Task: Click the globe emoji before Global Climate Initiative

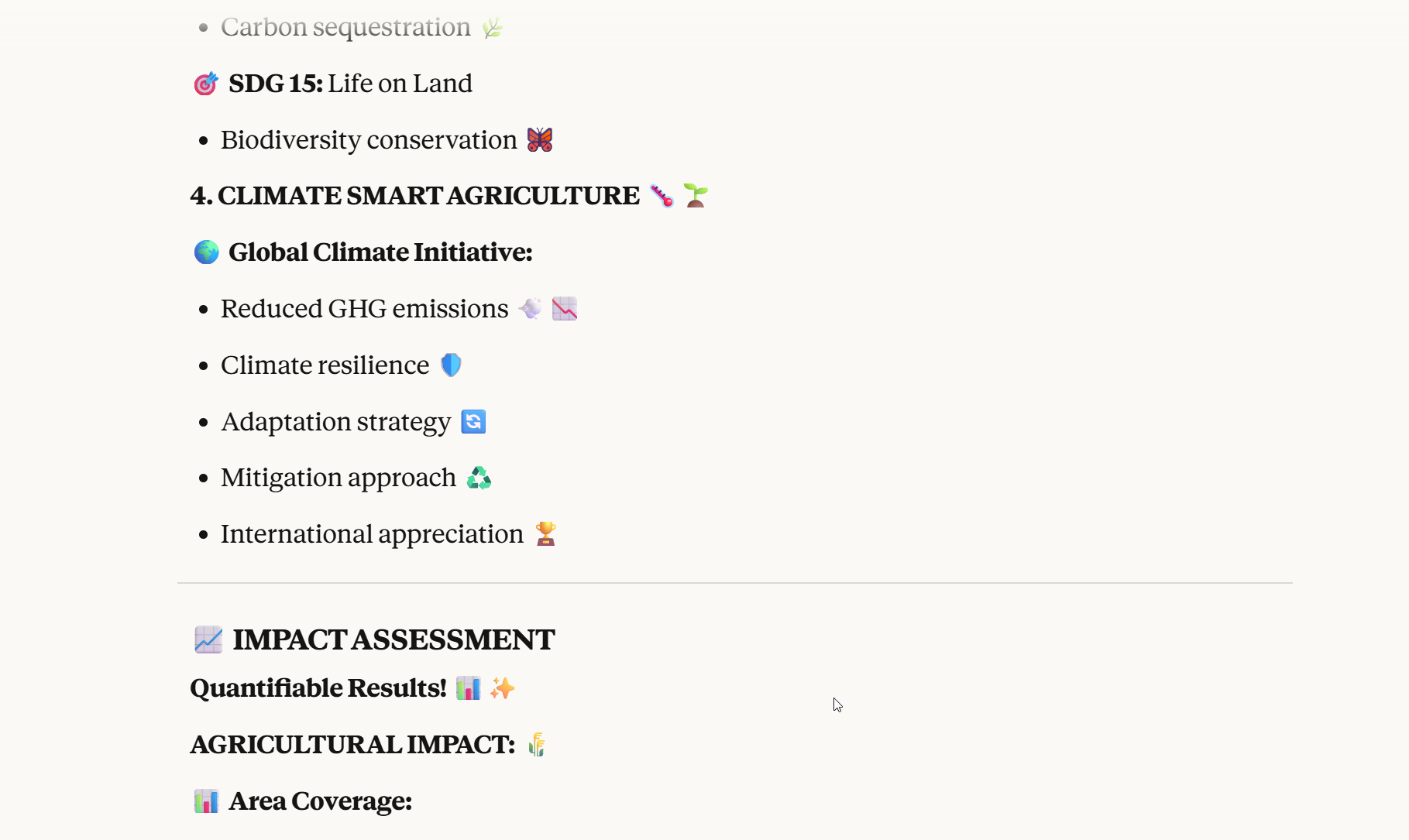Action: click(x=206, y=252)
